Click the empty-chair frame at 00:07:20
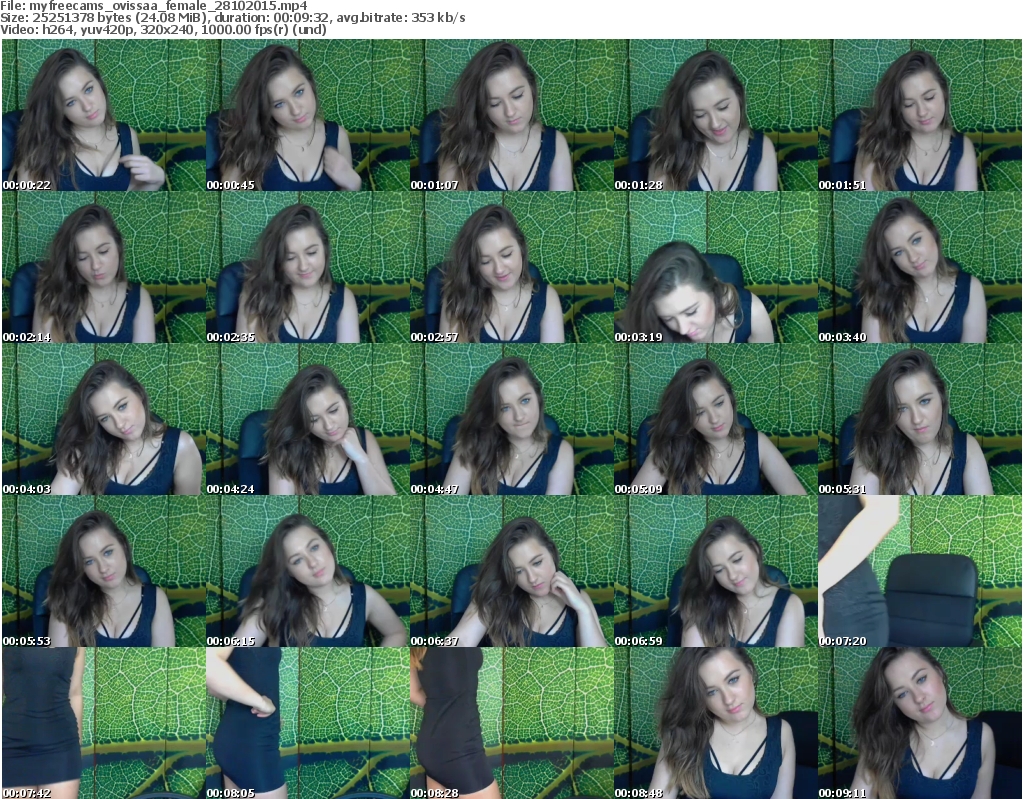This screenshot has width=1024, height=799. coord(920,571)
